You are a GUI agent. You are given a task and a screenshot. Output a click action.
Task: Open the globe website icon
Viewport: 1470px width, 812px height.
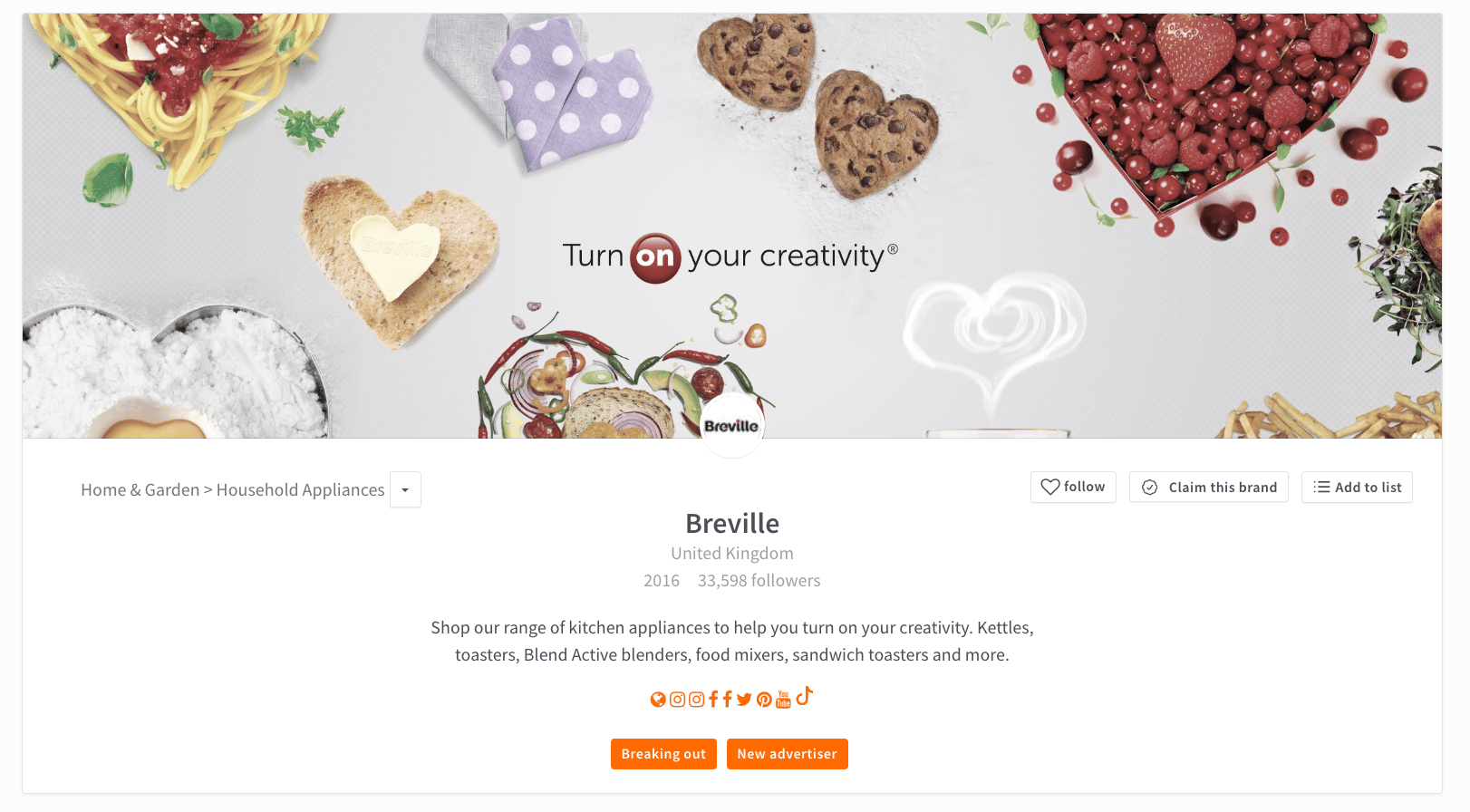coord(658,700)
